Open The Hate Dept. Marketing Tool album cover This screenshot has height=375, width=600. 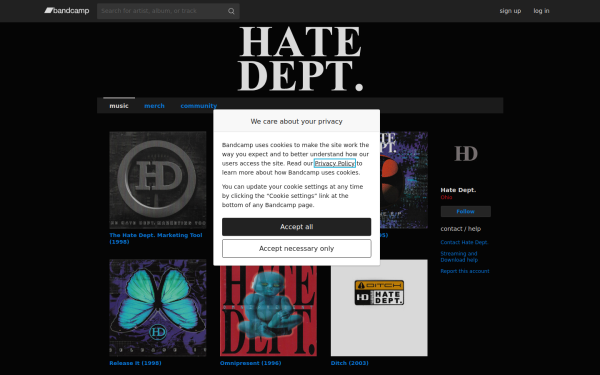pos(158,180)
